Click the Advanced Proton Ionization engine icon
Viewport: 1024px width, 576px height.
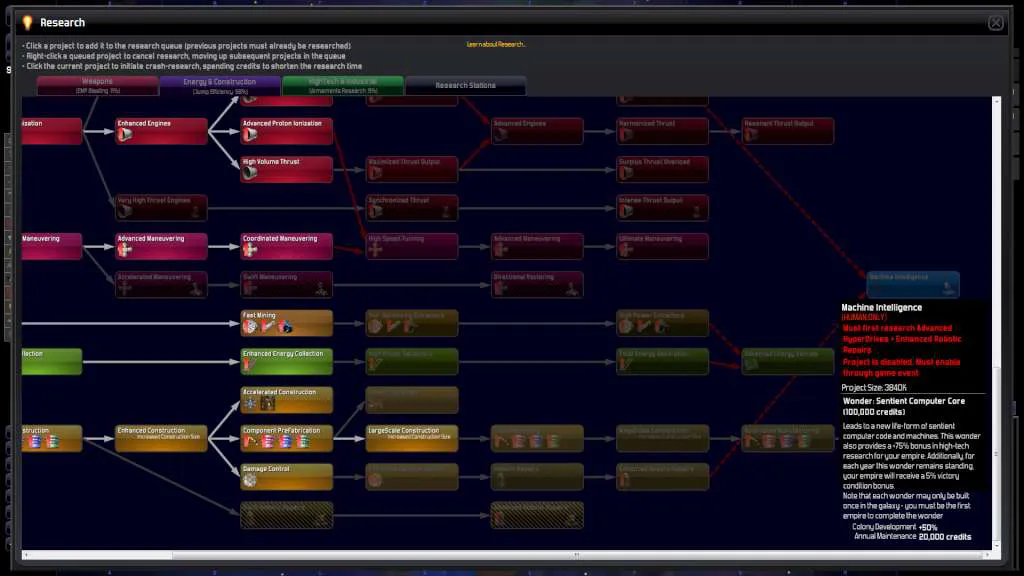[250, 135]
